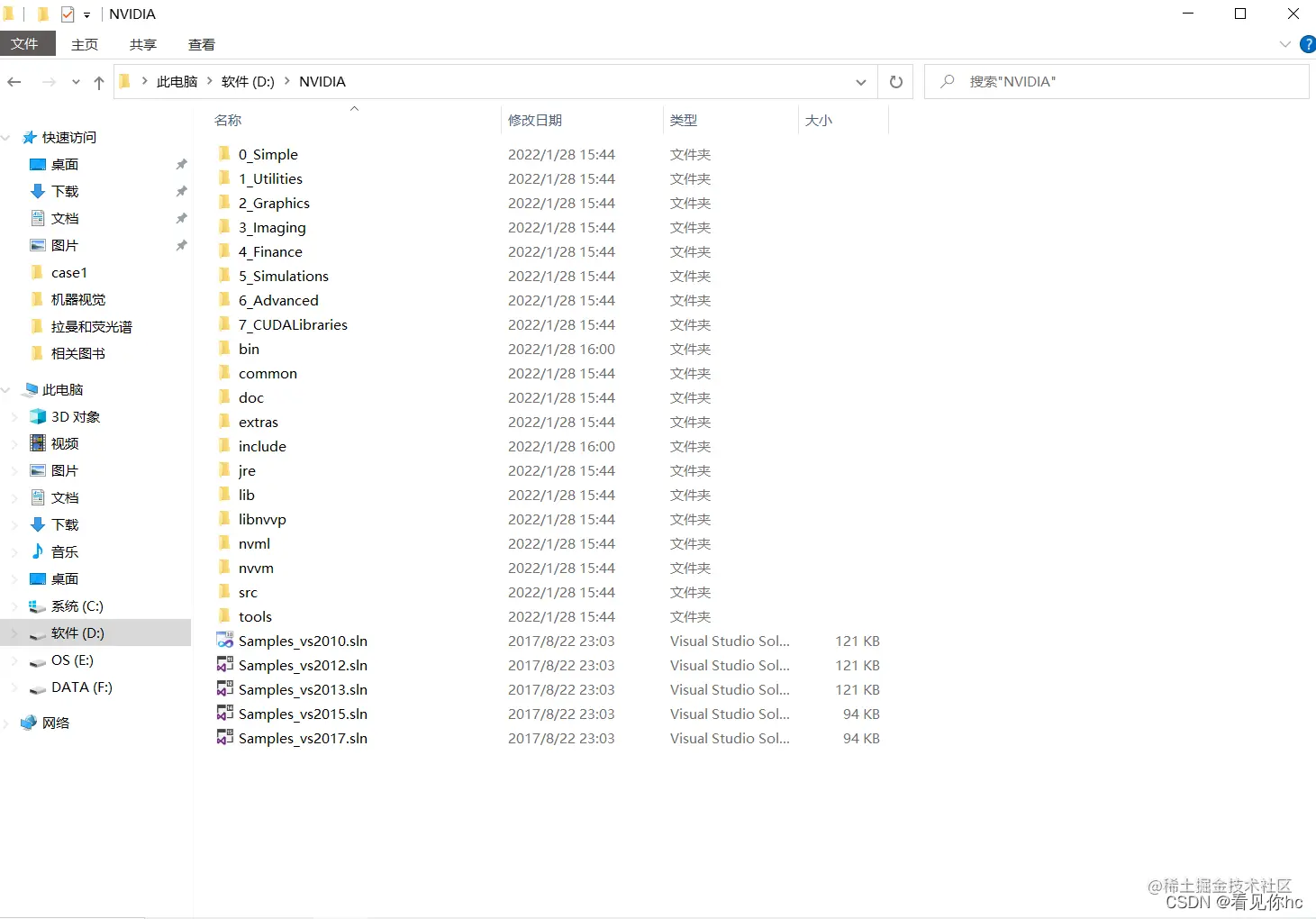The height and width of the screenshot is (919, 1316).
Task: Open address bar history dropdown
Action: click(x=861, y=82)
